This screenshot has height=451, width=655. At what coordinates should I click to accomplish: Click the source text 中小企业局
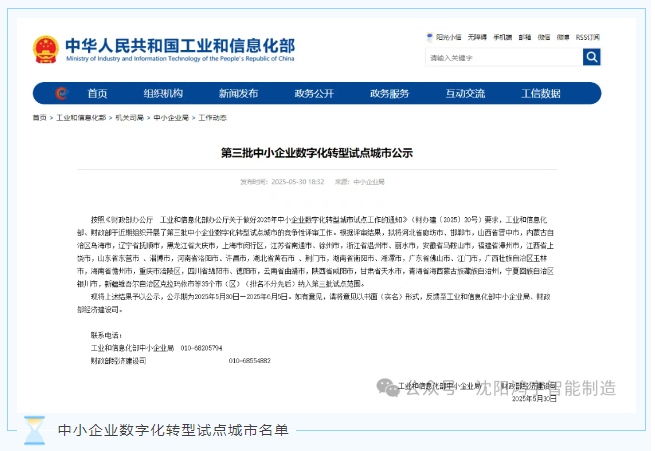click(369, 182)
